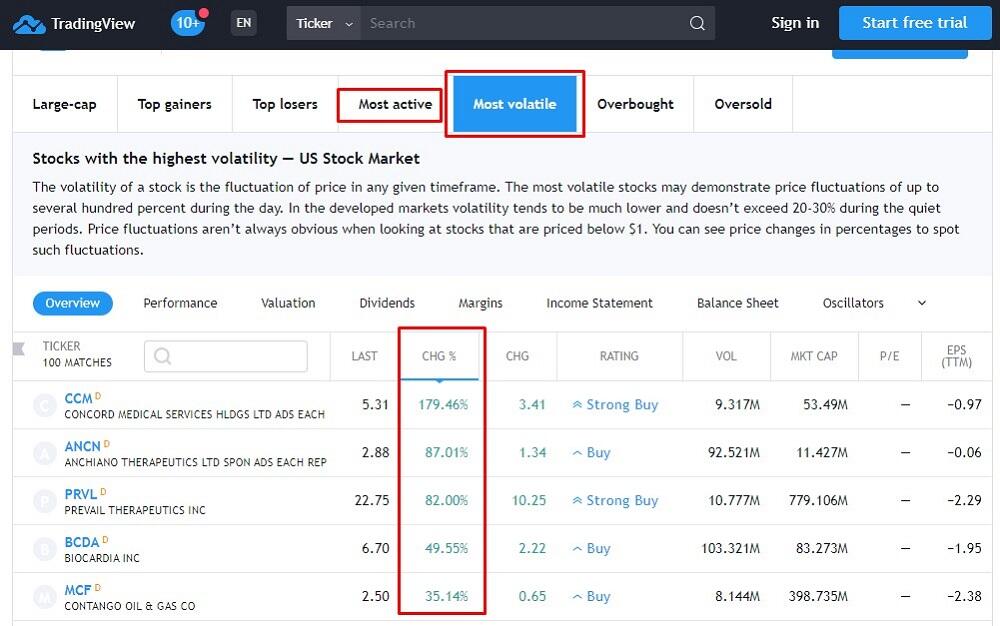Switch to the Top gainers tab

click(x=175, y=104)
